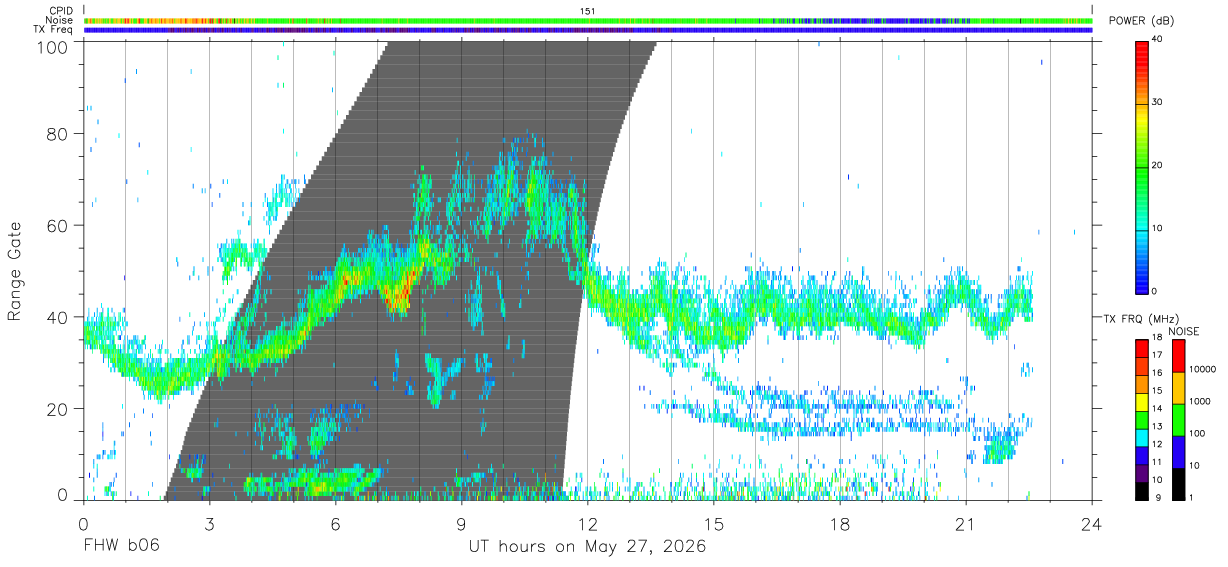Click the CPID label at top left

[59, 11]
